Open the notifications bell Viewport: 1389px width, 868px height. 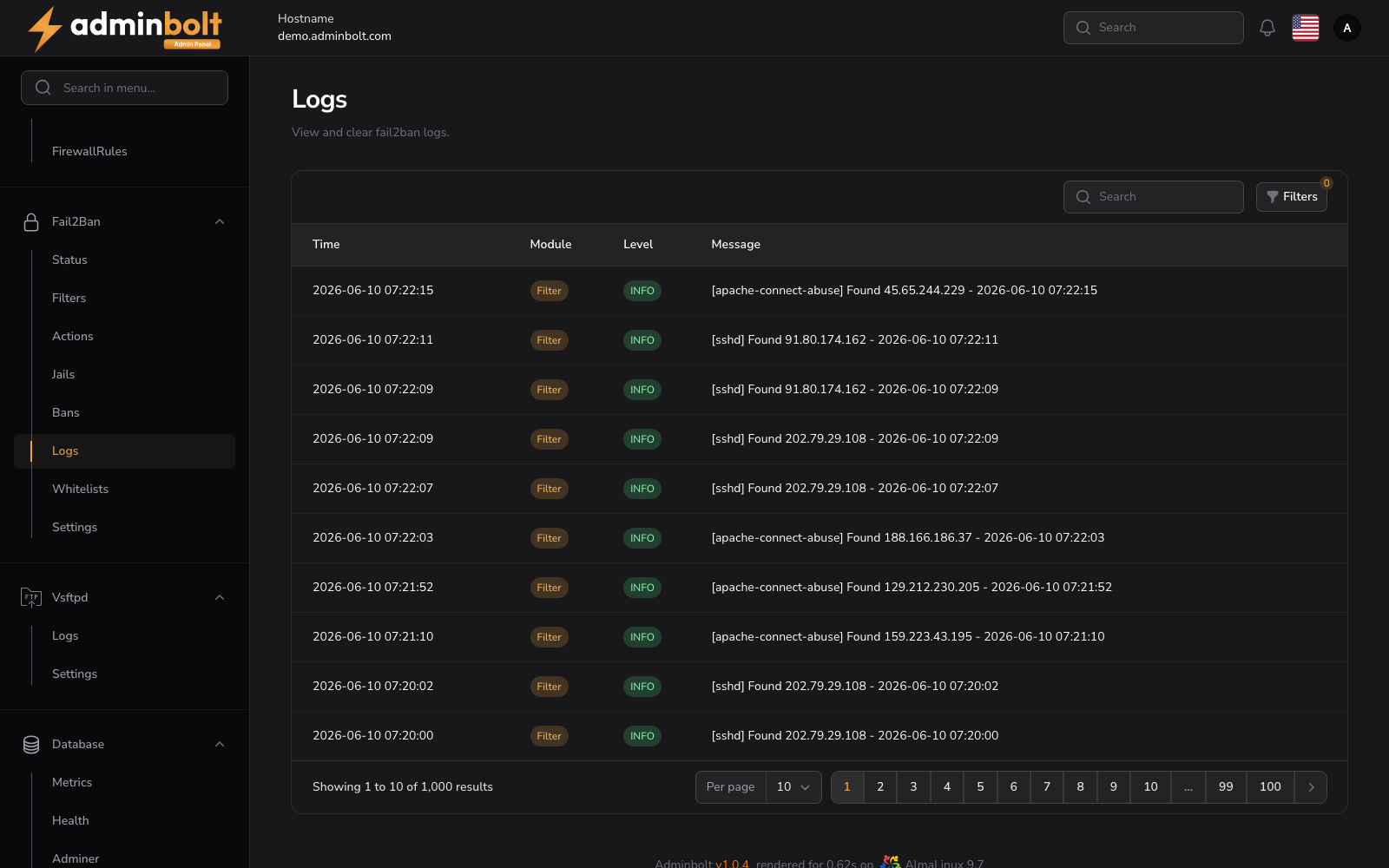[x=1267, y=28]
